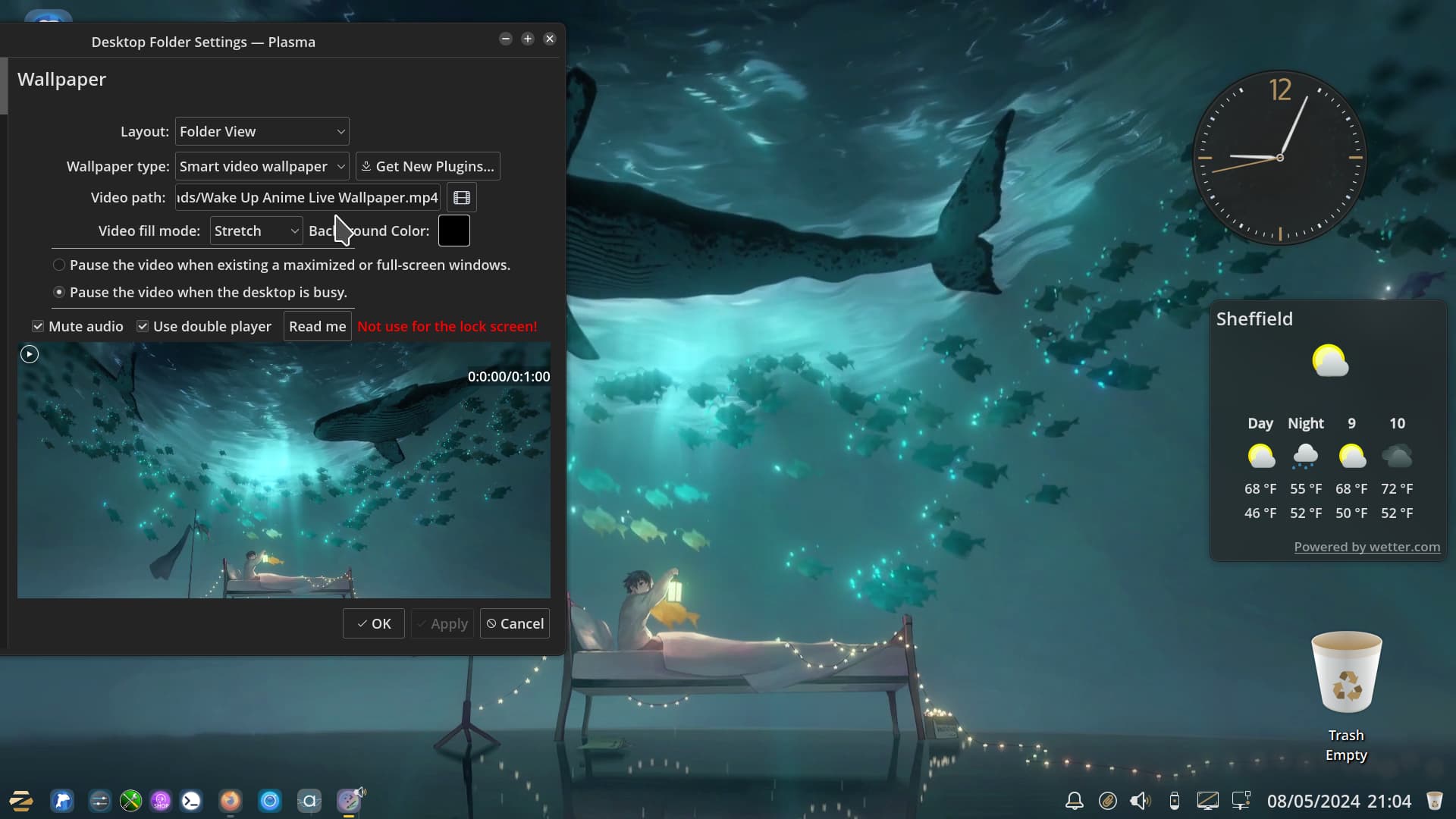Switch to the active Plasma settings taskbar entry
The image size is (1456, 819).
click(349, 801)
